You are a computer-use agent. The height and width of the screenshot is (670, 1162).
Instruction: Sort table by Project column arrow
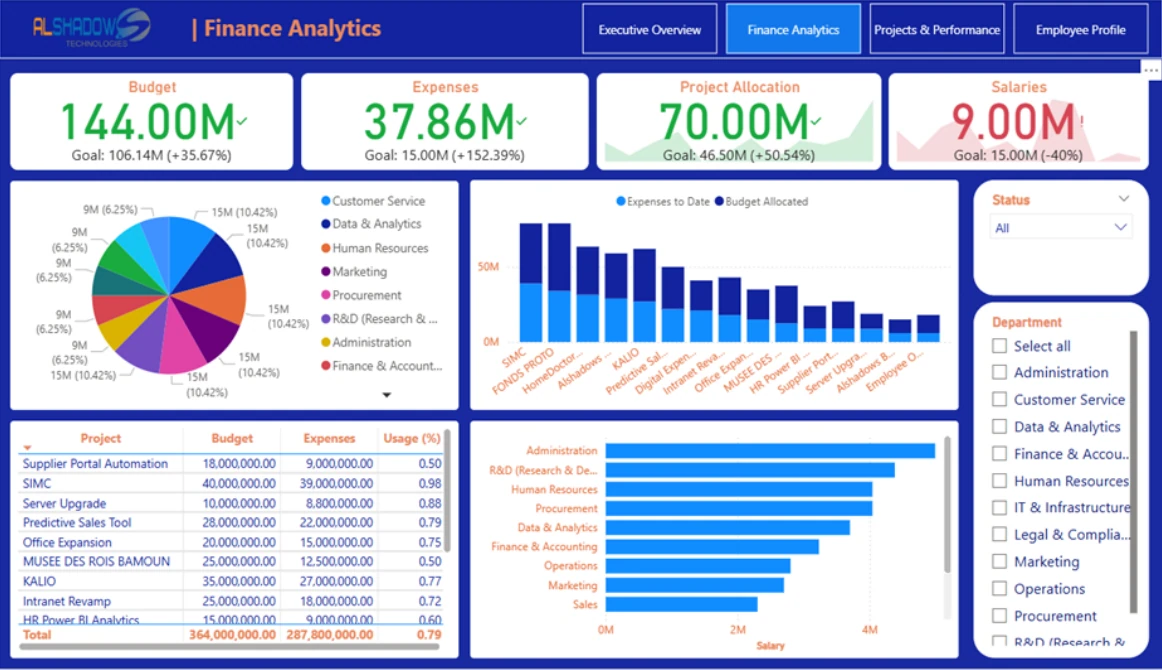point(27,448)
